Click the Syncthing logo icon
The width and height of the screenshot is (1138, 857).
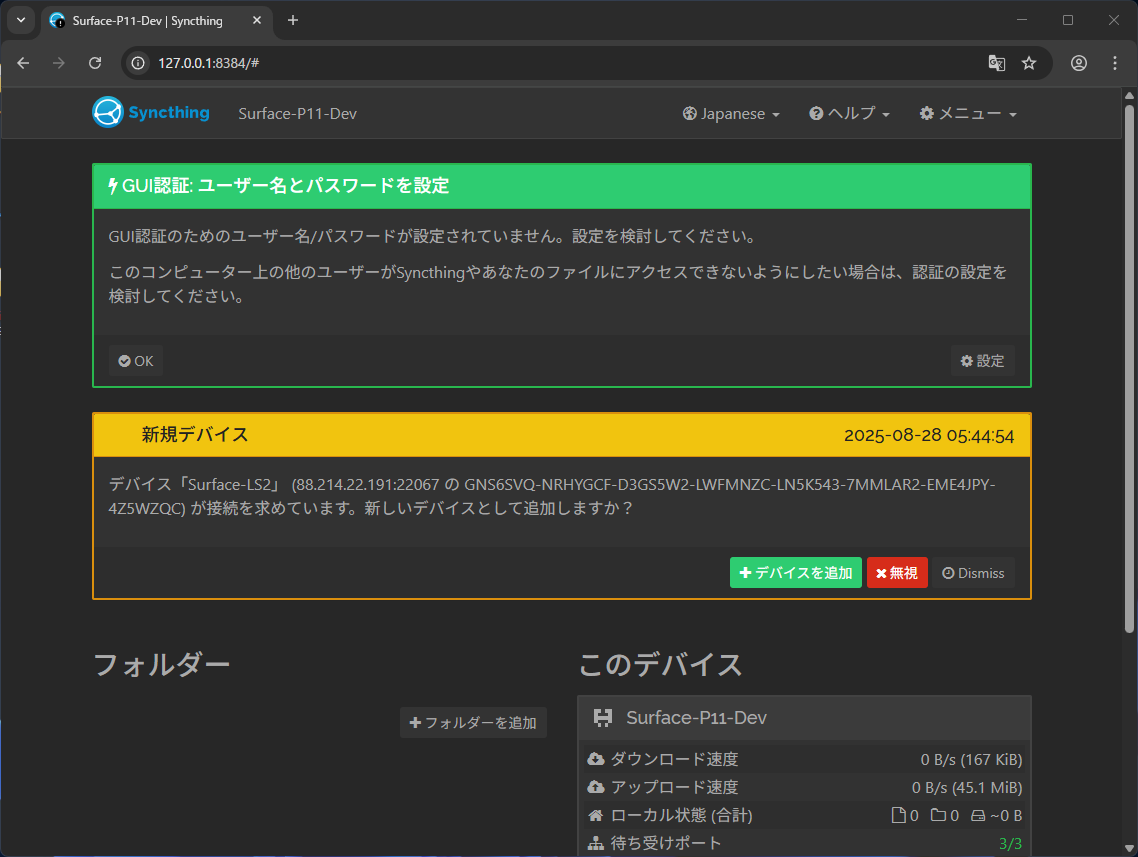107,112
